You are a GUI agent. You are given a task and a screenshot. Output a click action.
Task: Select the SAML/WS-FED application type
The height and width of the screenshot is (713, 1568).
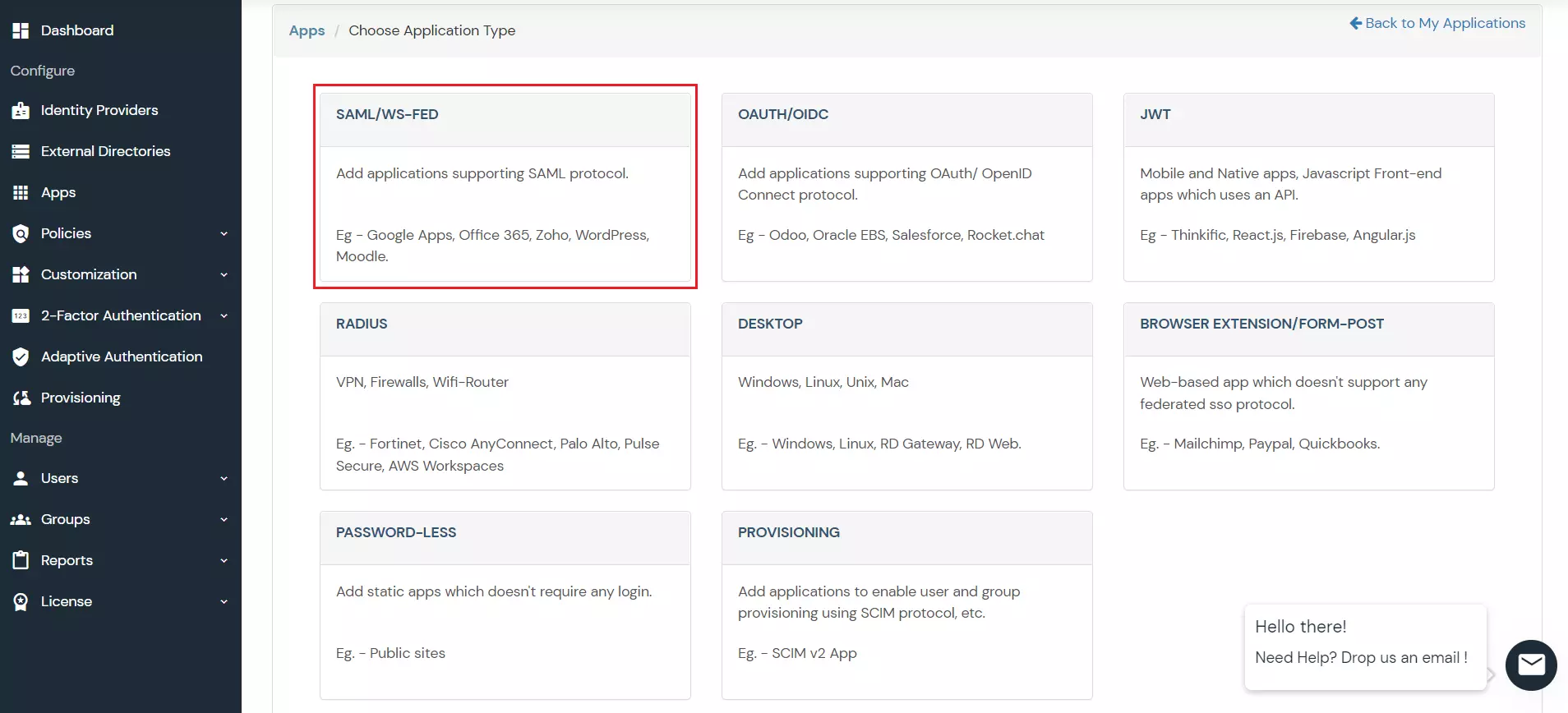tap(505, 187)
